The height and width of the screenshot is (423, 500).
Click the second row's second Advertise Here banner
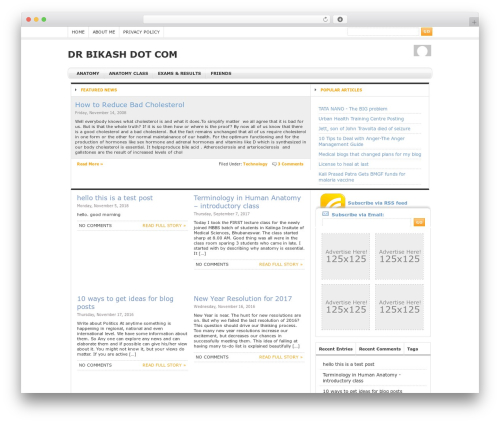tap(399, 307)
